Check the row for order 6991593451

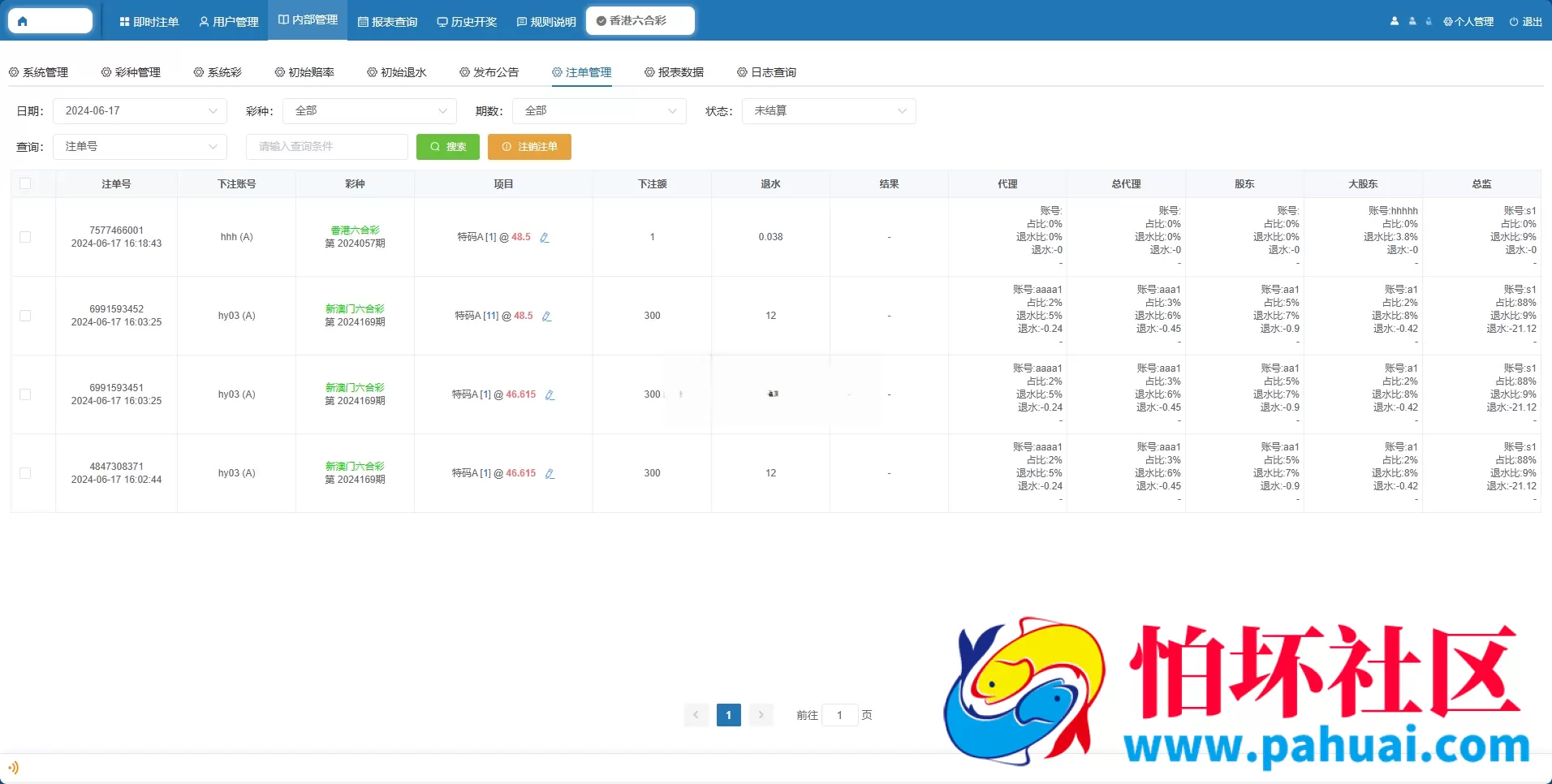pos(25,394)
